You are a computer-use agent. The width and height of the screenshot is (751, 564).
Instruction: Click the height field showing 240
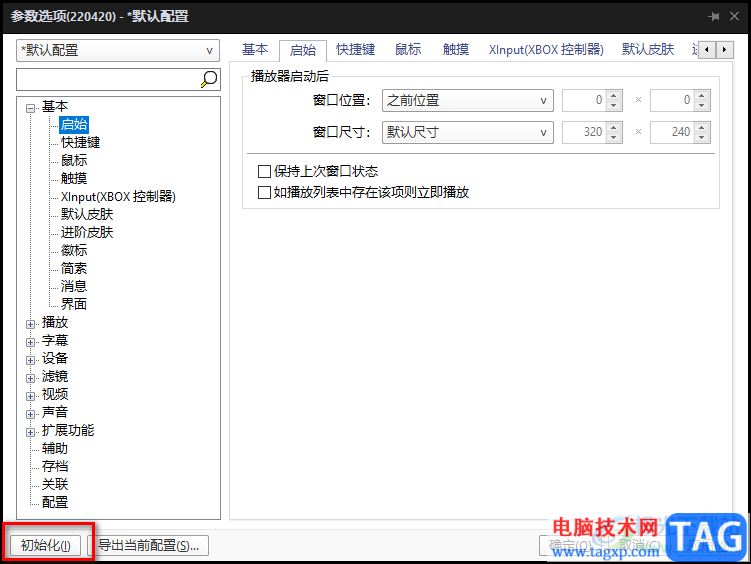[672, 133]
